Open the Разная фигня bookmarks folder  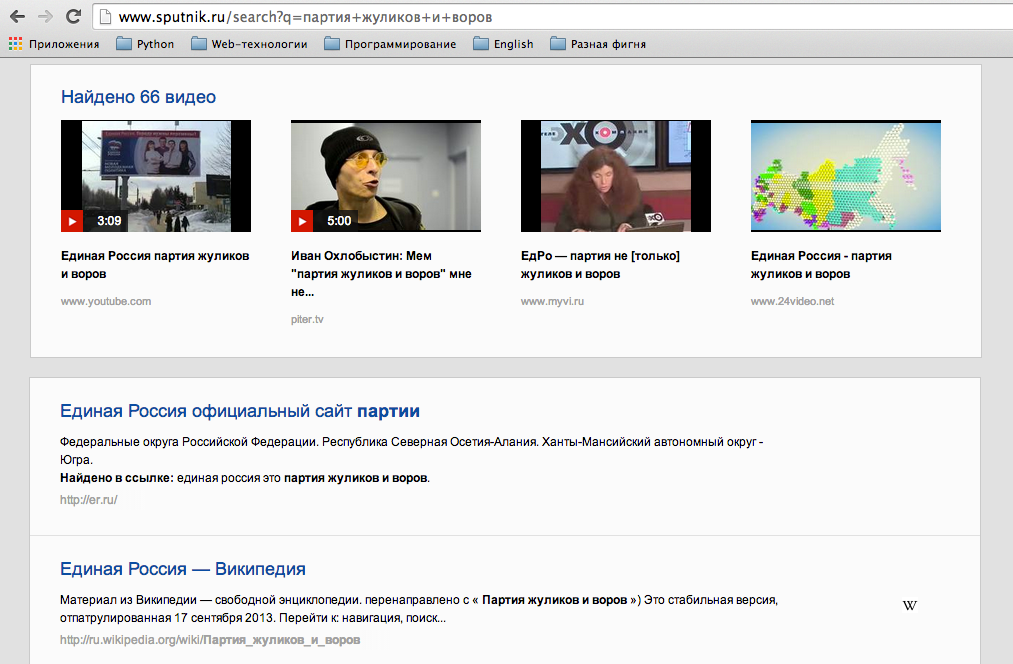click(597, 44)
